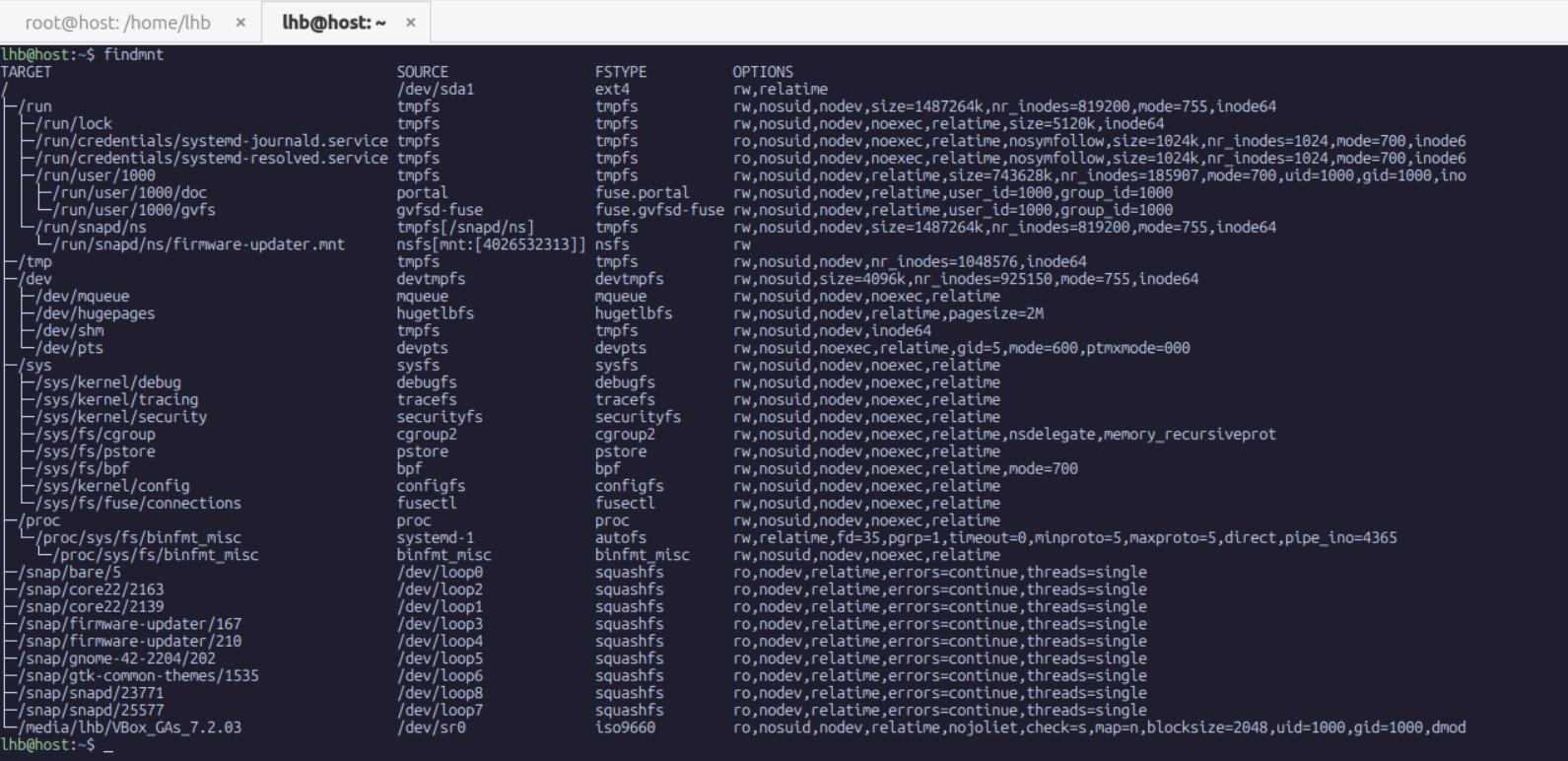1568x761 pixels.
Task: Click the FSTYPE column header
Action: click(620, 72)
